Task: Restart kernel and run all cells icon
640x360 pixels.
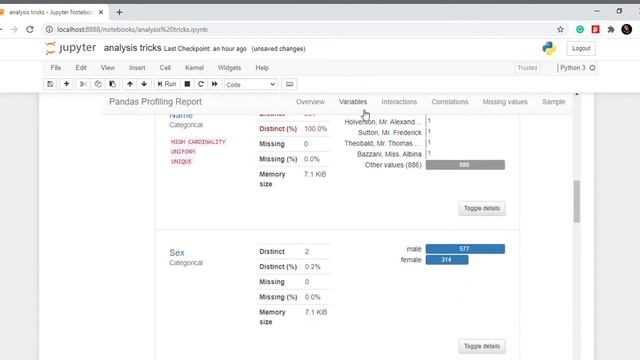Action: click(x=215, y=84)
